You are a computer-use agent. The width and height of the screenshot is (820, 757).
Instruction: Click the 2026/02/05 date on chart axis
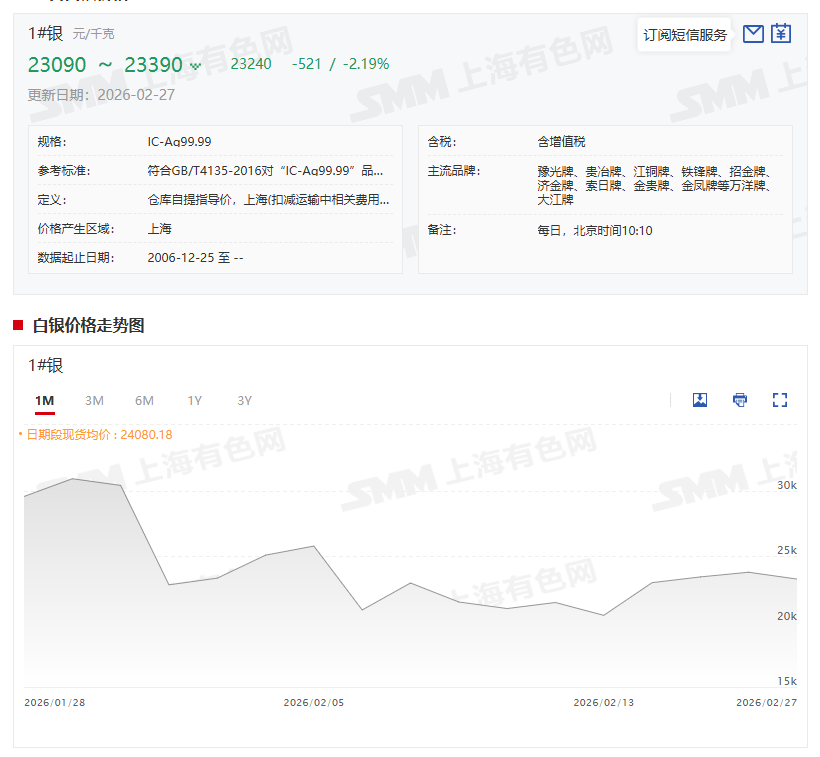pos(313,703)
